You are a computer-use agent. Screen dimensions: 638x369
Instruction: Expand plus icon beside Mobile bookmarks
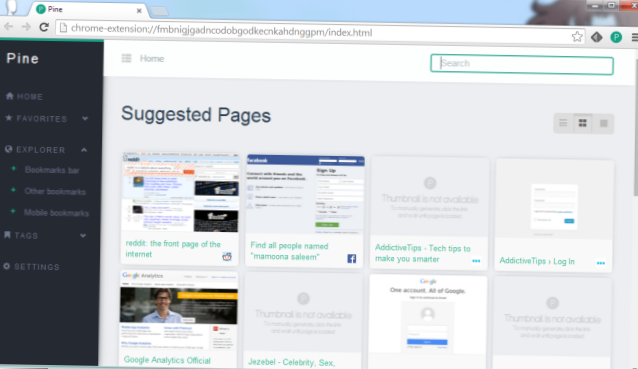click(13, 211)
